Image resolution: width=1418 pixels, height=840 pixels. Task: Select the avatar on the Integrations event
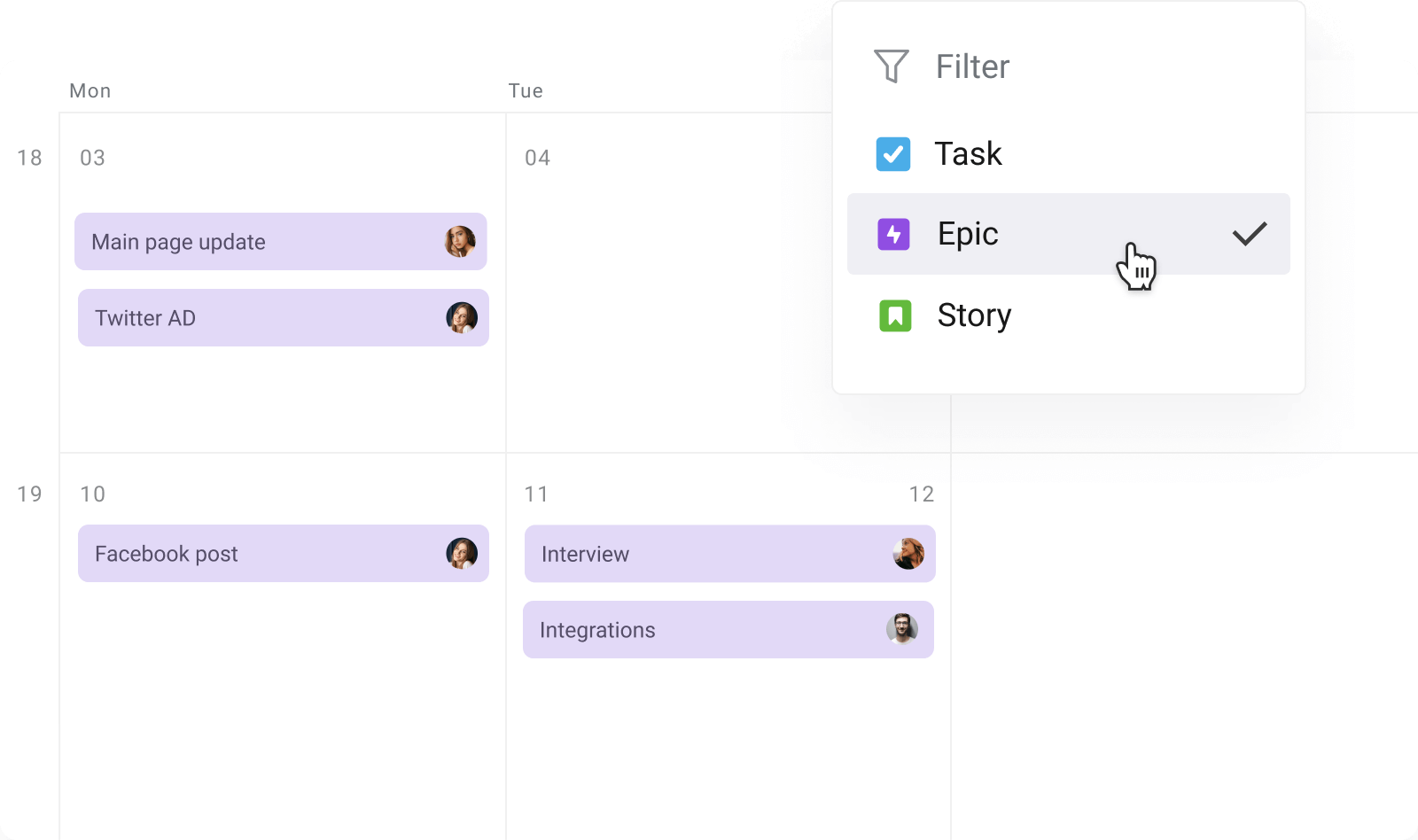[902, 630]
